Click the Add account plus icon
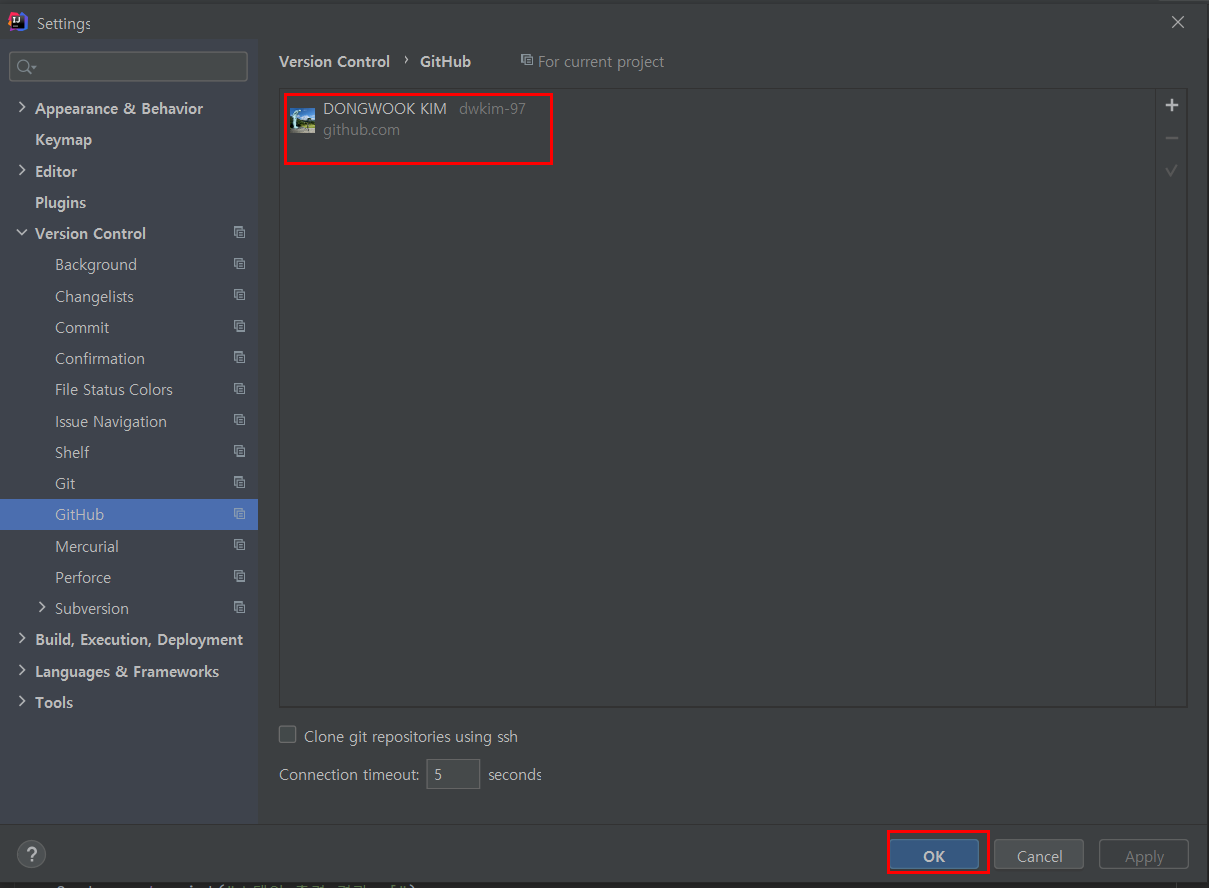The width and height of the screenshot is (1209, 888). click(x=1172, y=105)
